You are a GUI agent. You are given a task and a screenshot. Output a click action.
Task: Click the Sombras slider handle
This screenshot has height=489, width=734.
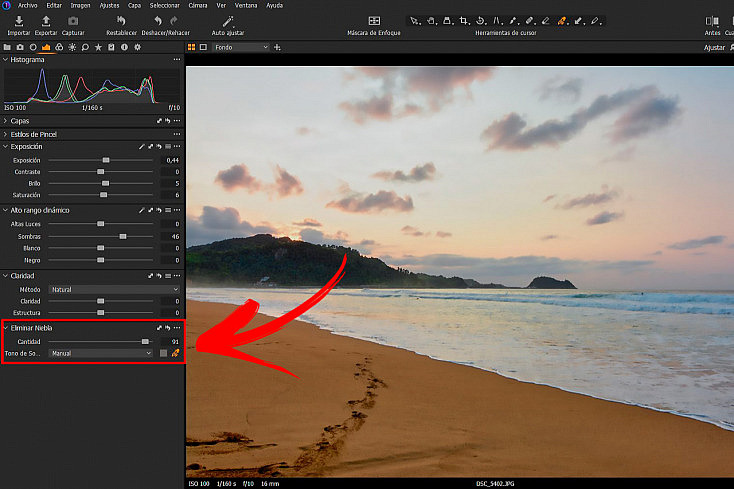click(x=123, y=237)
